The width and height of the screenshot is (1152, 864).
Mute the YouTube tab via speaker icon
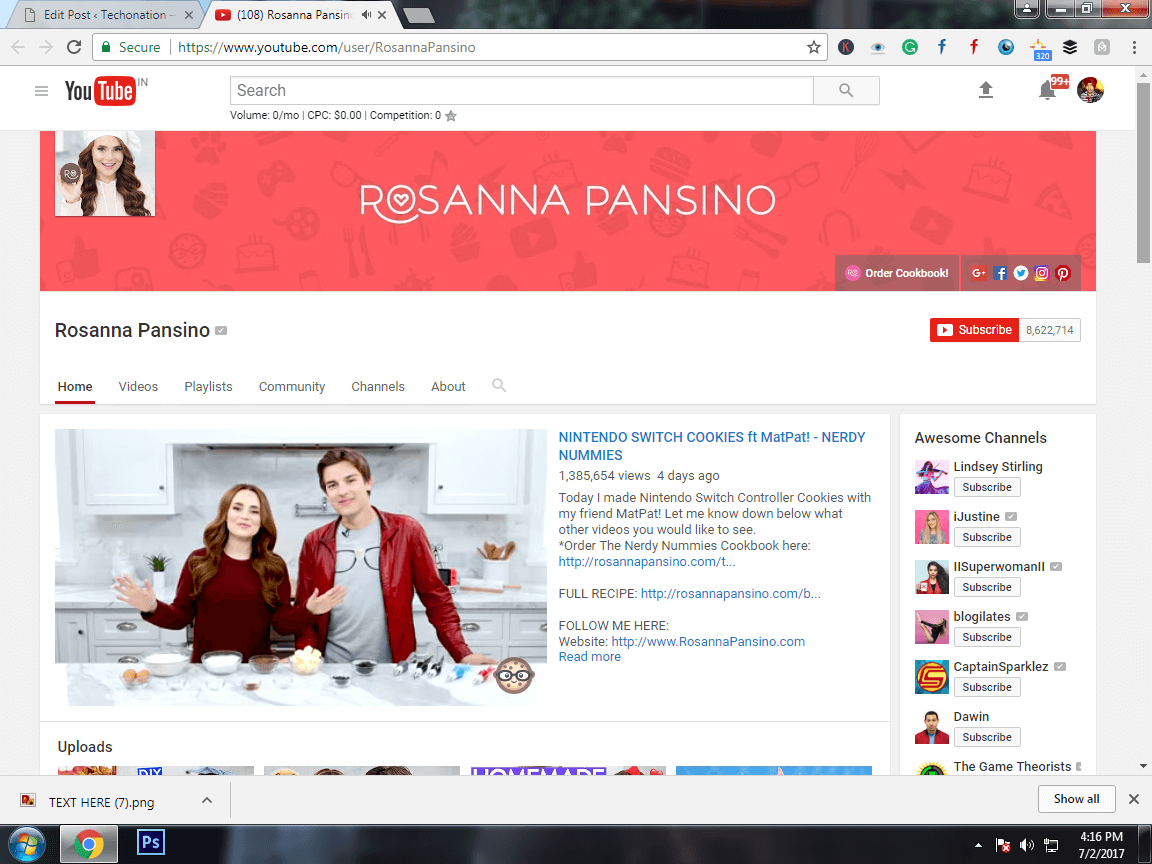366,15
